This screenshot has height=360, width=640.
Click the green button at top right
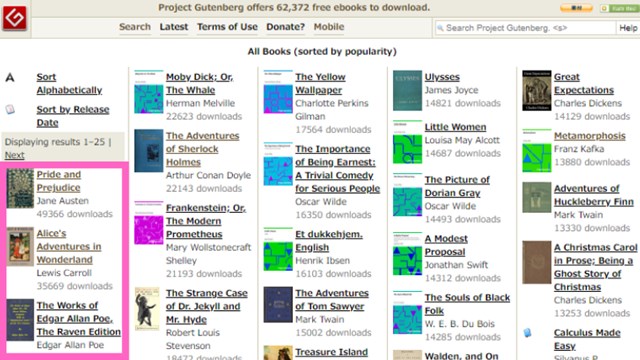click(619, 8)
